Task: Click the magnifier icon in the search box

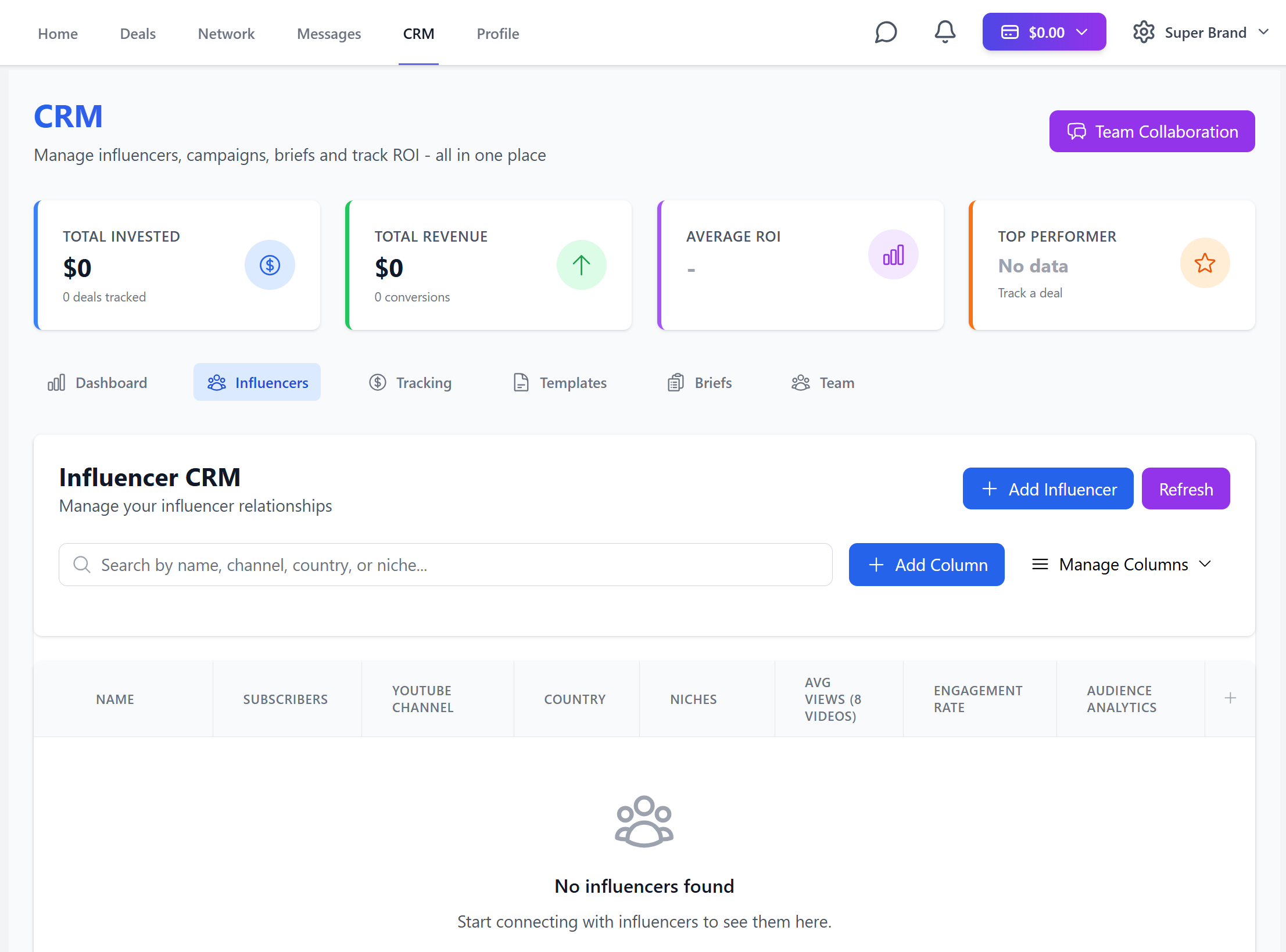Action: [x=82, y=565]
